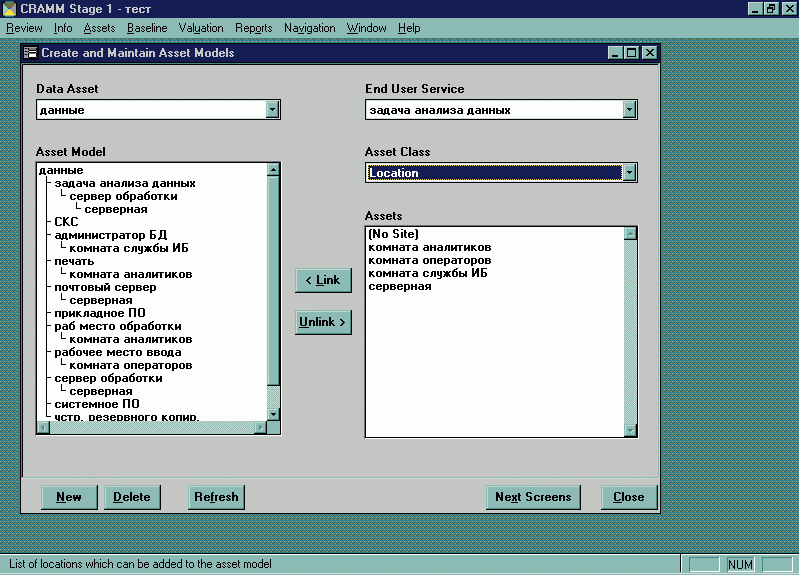Select серверная in Assets list
Viewport: 799px width, 575px height.
(x=400, y=286)
